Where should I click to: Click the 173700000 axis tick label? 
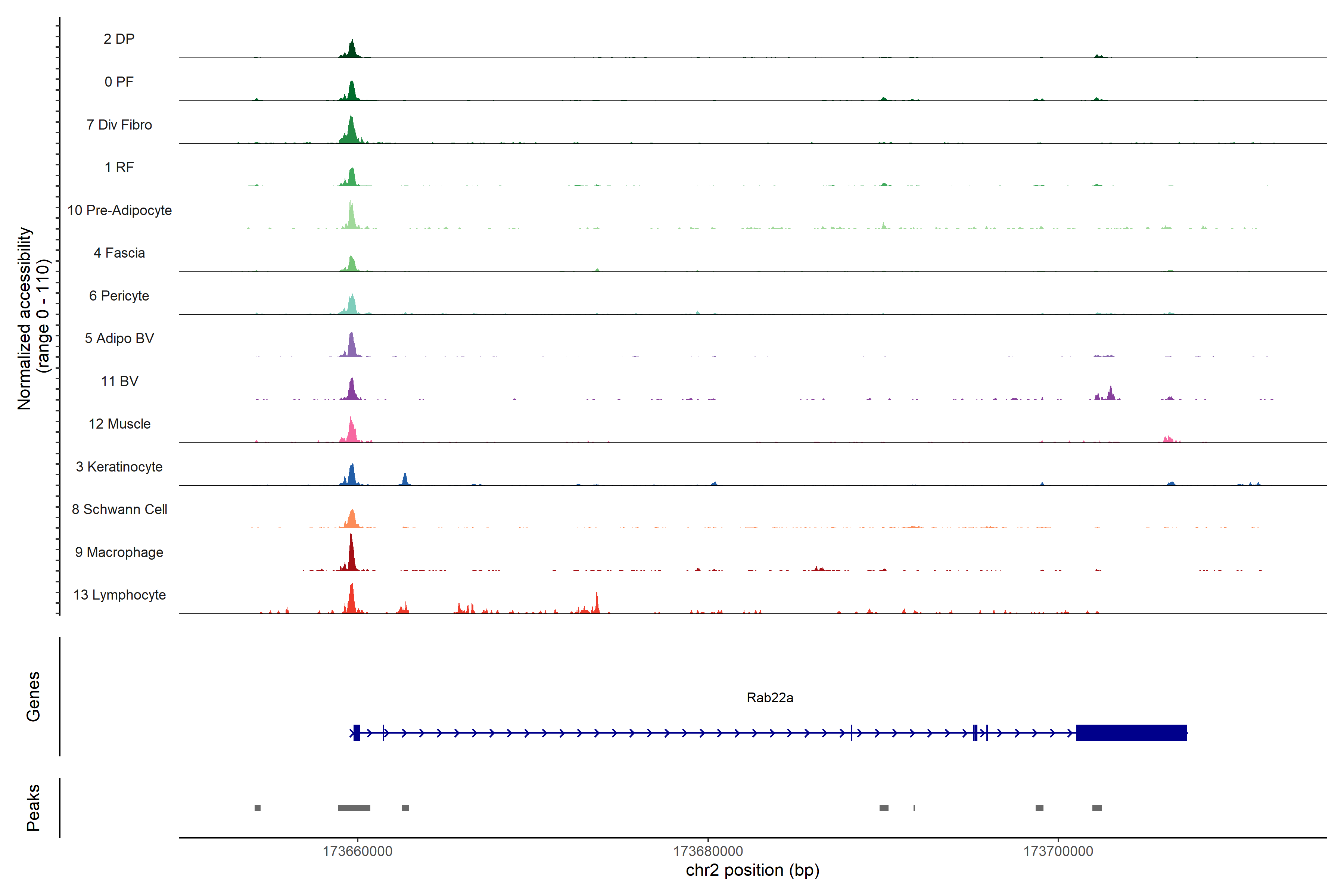[x=1058, y=852]
